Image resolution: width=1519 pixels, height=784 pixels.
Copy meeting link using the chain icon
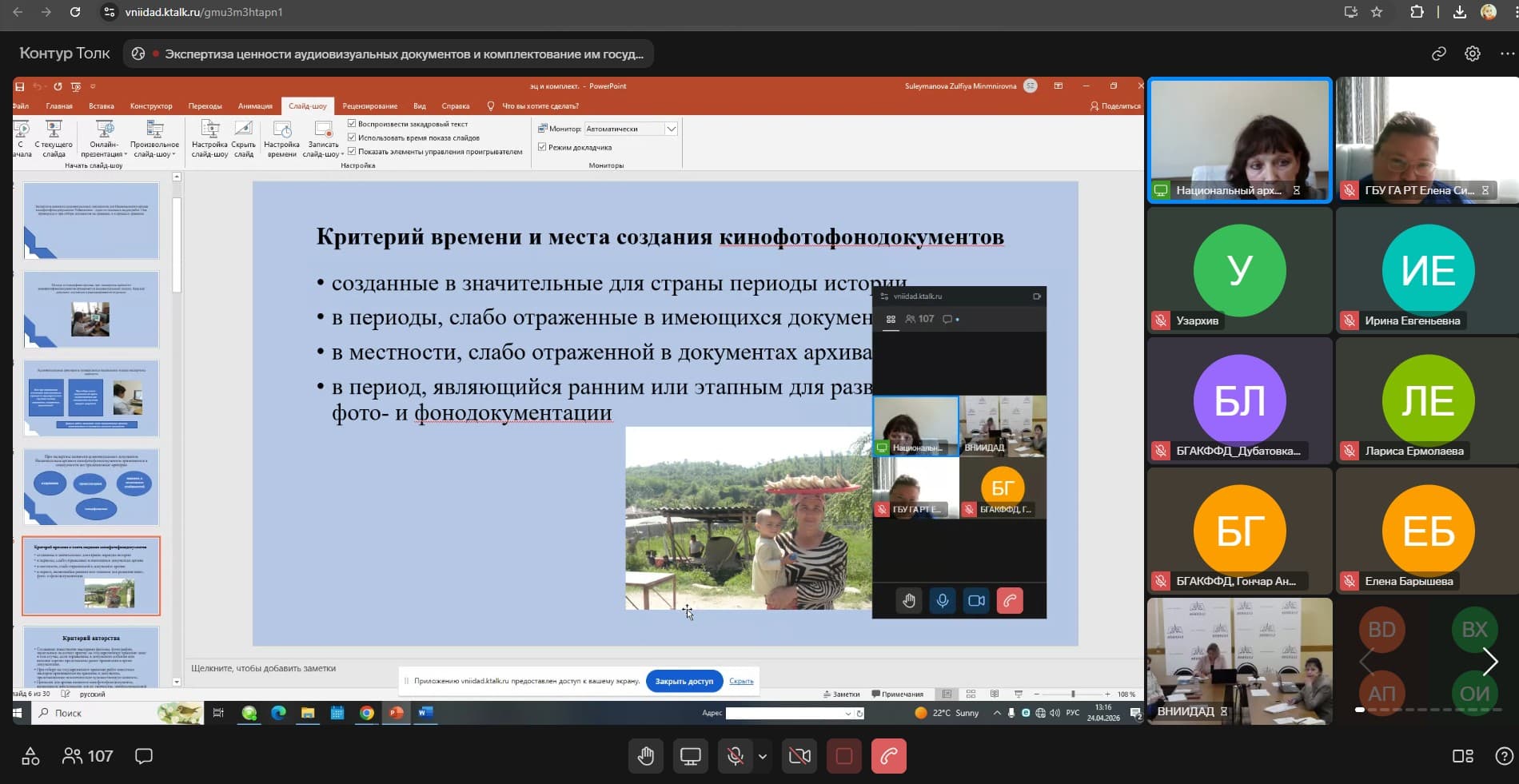point(1438,54)
